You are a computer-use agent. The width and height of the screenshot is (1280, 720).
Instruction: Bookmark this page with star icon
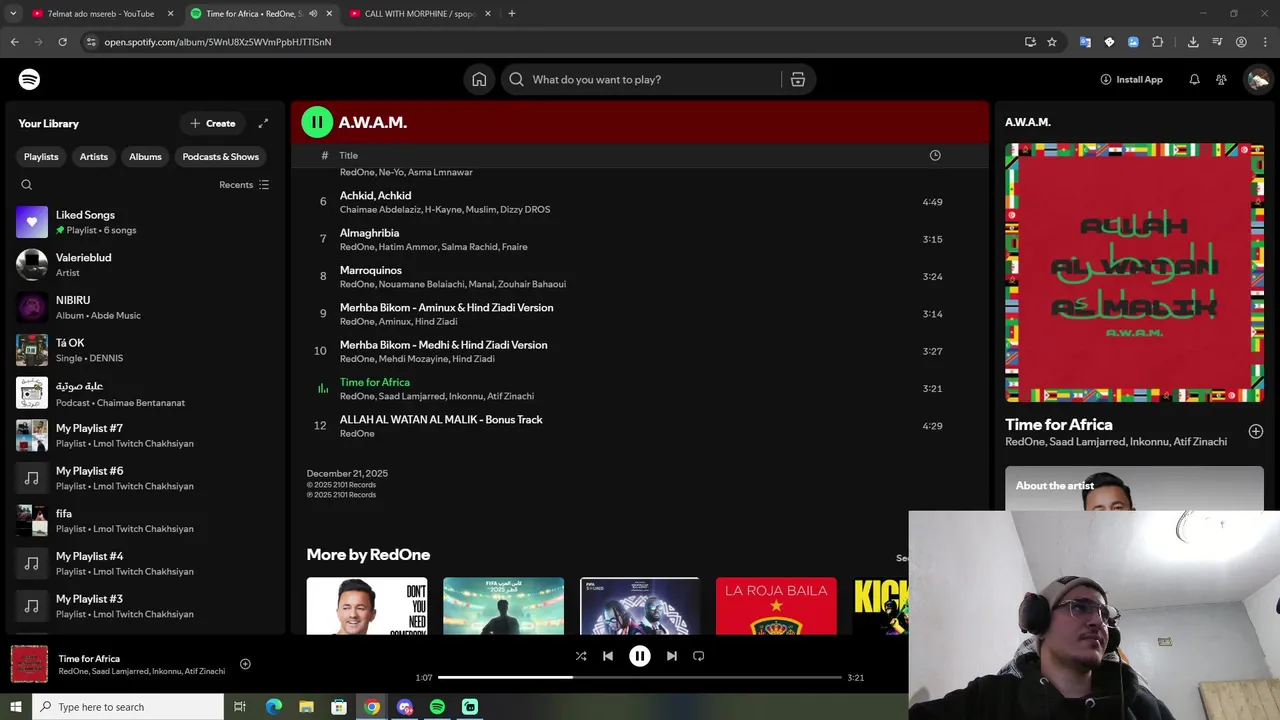tap(1052, 42)
